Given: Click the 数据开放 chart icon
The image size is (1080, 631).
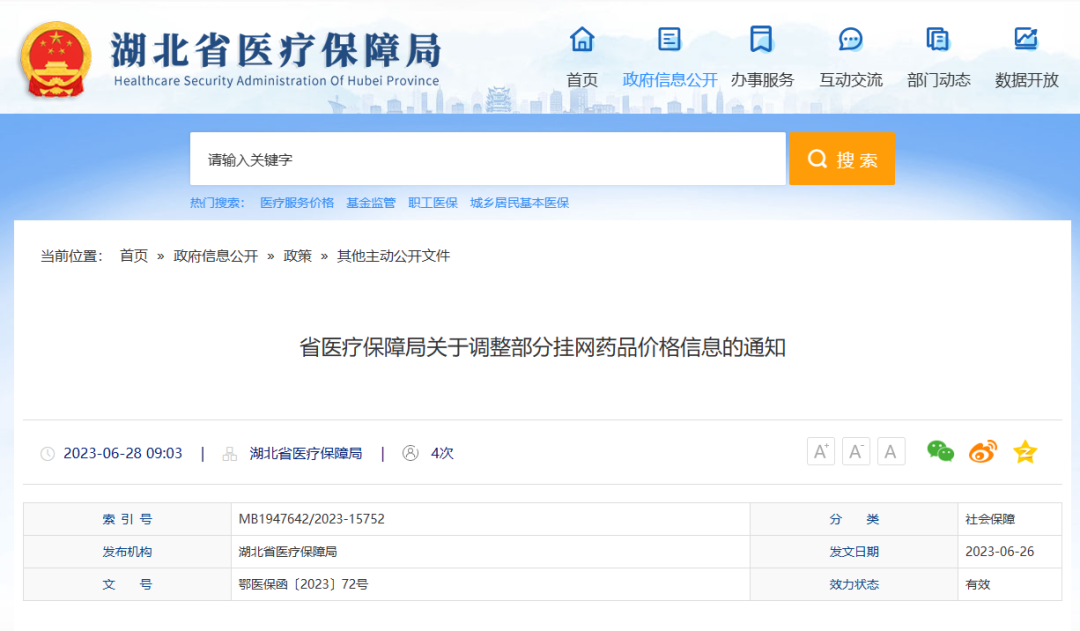Looking at the screenshot, I should coord(1025,39).
